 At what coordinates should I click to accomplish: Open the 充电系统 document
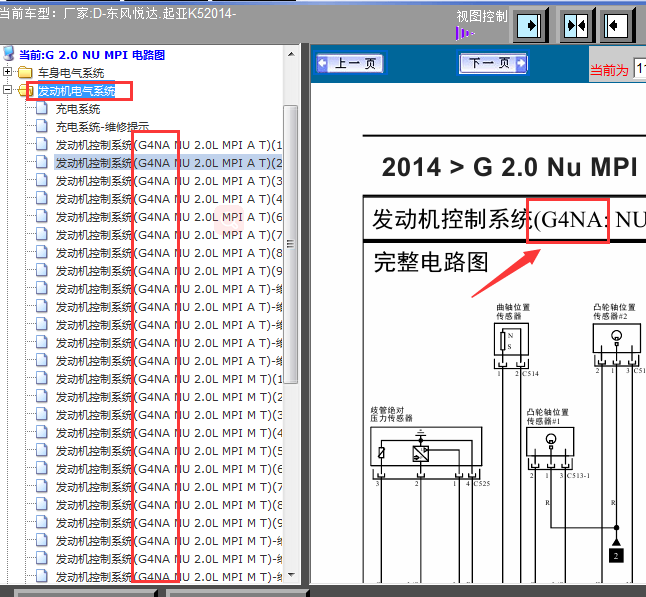pyautogui.click(x=77, y=109)
